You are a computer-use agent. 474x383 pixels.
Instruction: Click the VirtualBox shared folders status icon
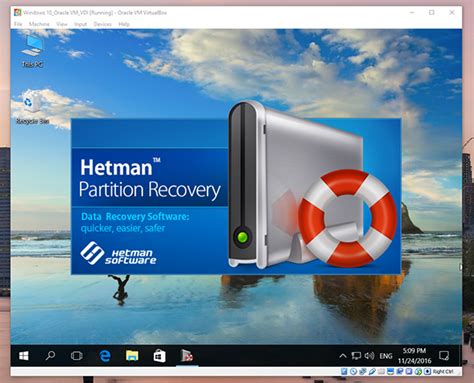381,371
